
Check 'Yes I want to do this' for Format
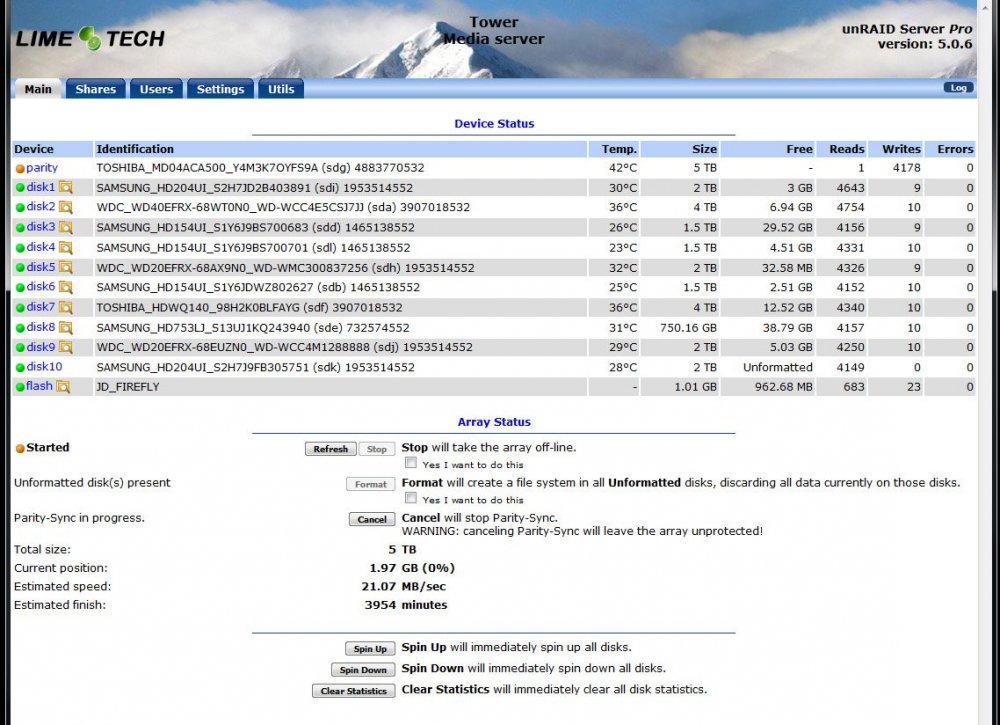click(411, 498)
